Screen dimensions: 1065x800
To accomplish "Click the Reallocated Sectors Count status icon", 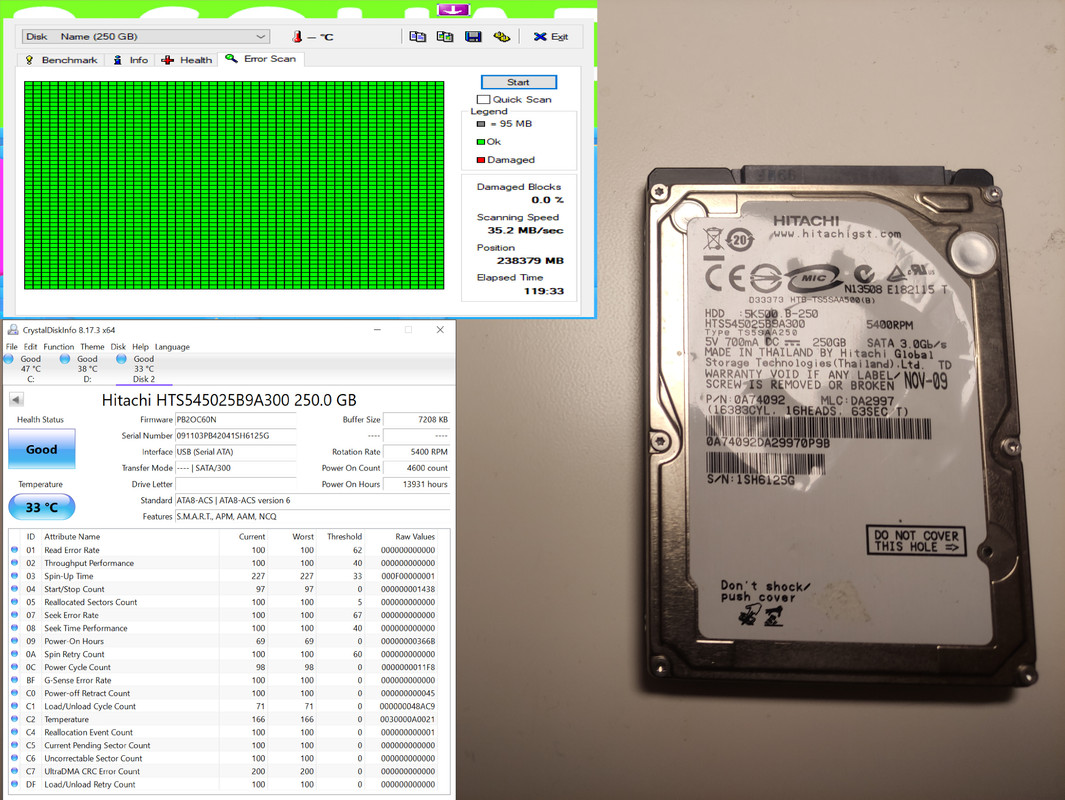I will pyautogui.click(x=15, y=602).
